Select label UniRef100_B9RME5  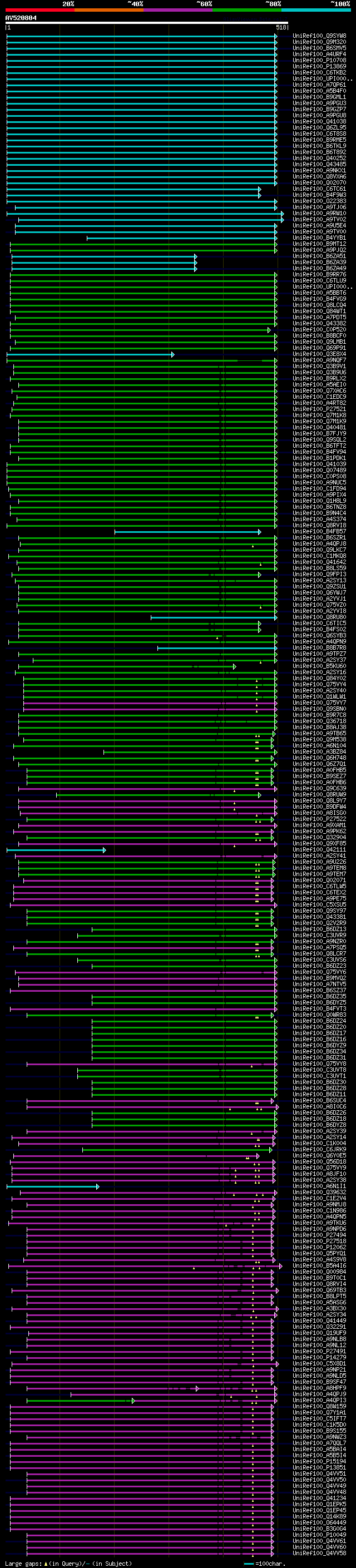[319, 140]
